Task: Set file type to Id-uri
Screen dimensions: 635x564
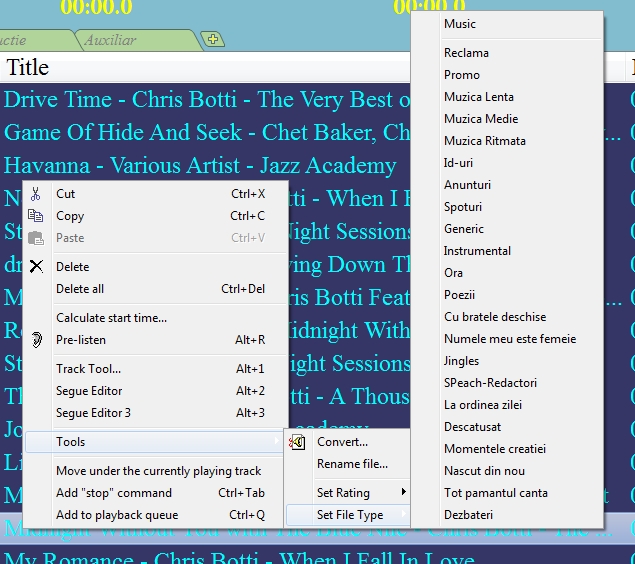Action: pos(507,163)
